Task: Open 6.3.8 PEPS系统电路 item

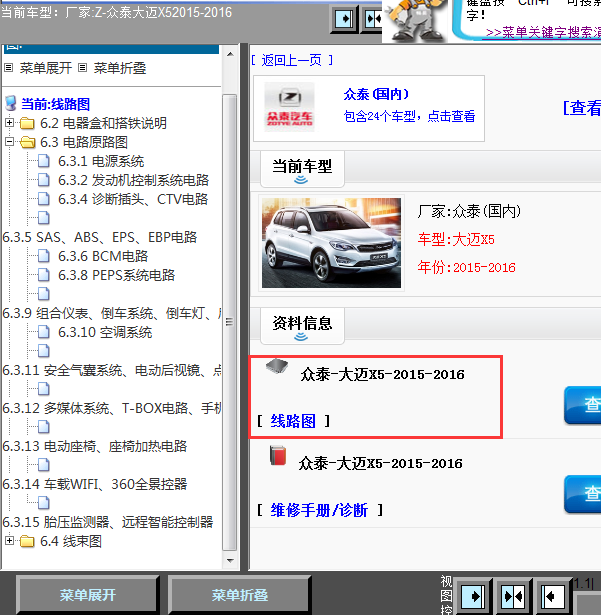Action: point(117,275)
